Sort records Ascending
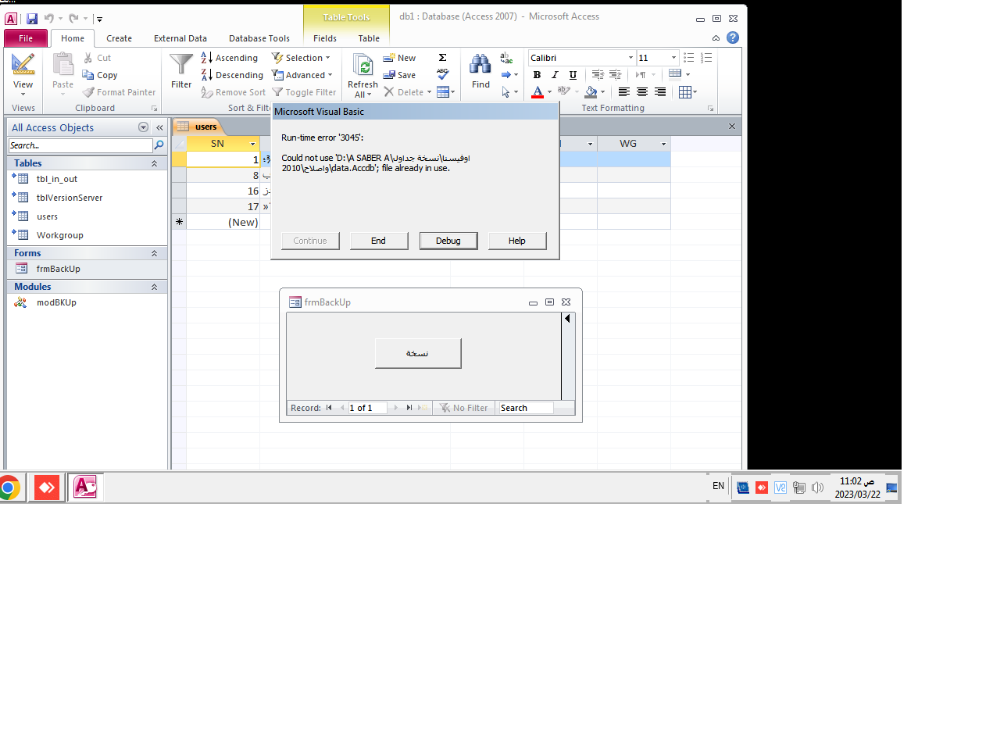1000x750 pixels. pos(230,57)
